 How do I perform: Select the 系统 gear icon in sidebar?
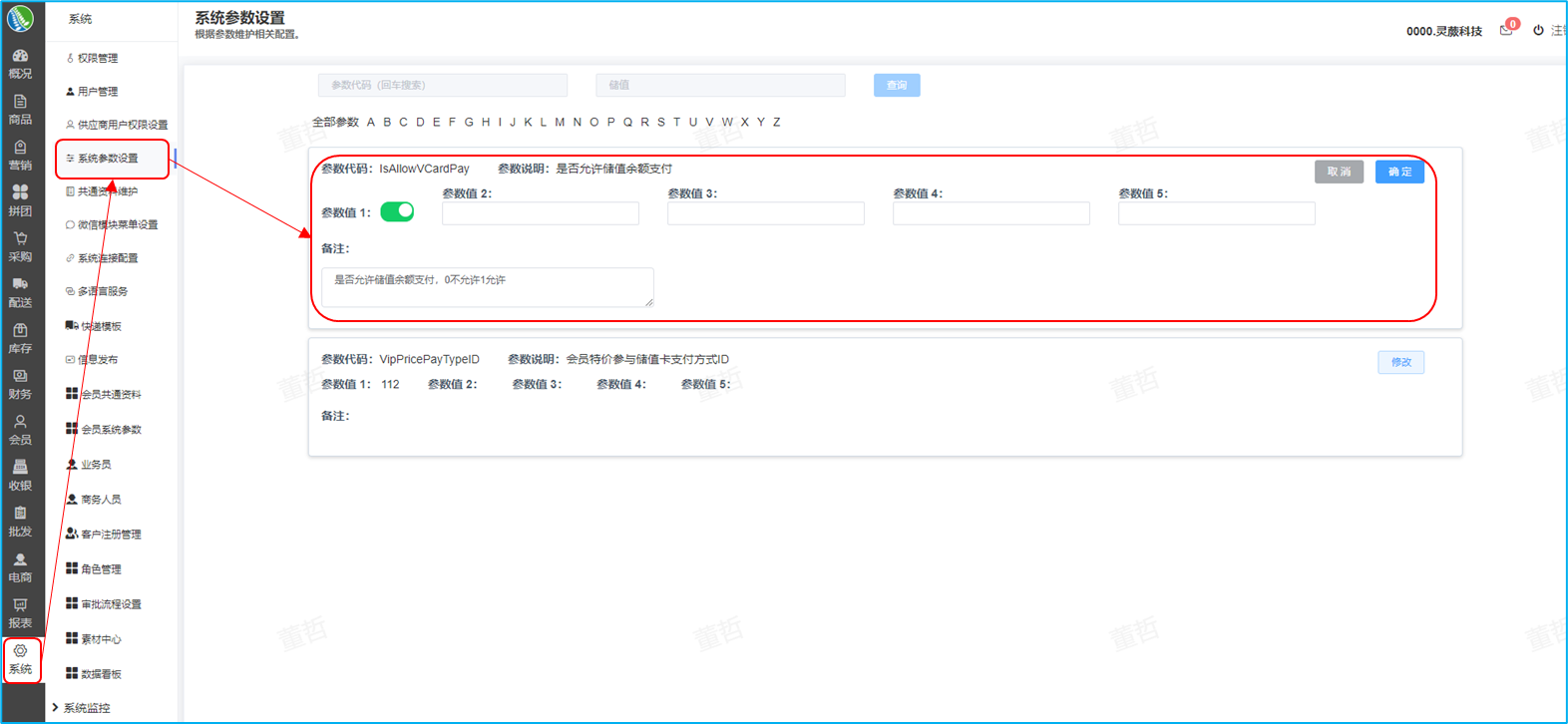[x=20, y=651]
